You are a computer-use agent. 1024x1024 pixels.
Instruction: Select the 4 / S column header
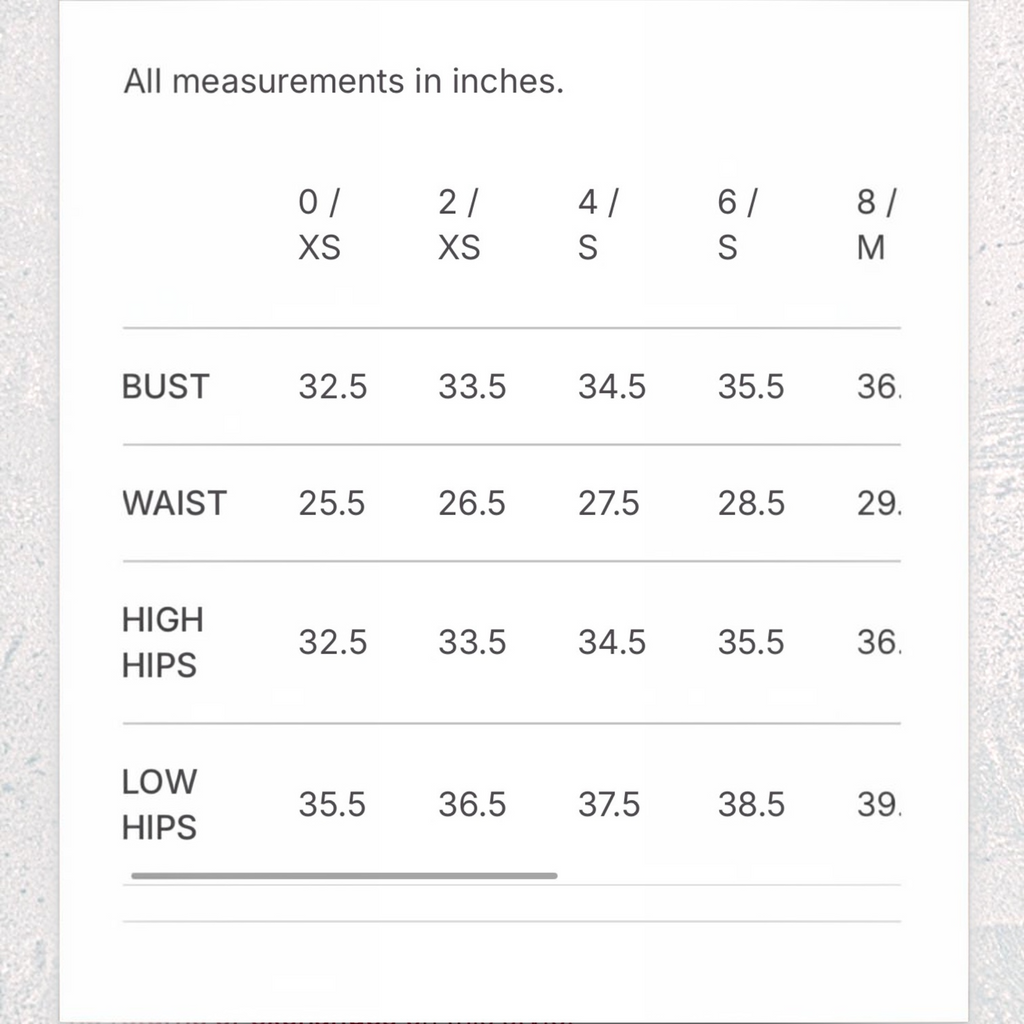pos(598,225)
